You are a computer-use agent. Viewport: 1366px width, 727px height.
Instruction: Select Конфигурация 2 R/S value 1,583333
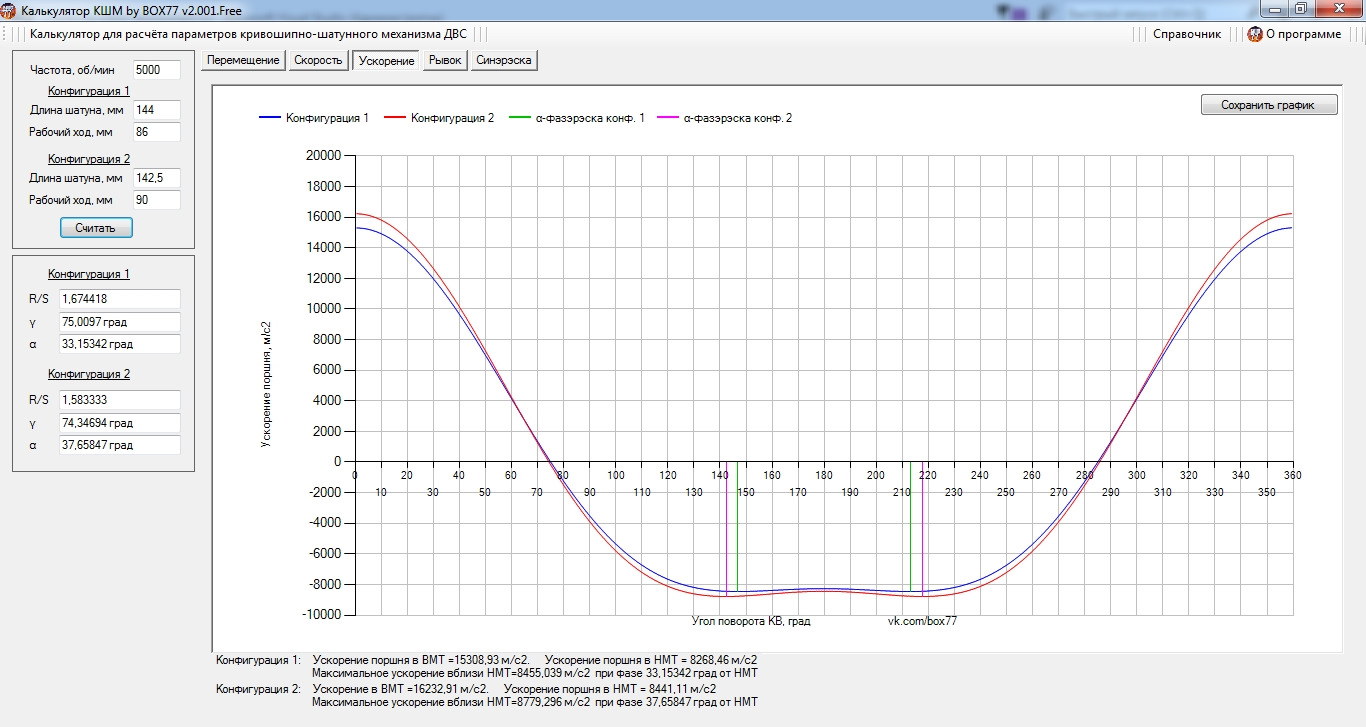[x=119, y=400]
